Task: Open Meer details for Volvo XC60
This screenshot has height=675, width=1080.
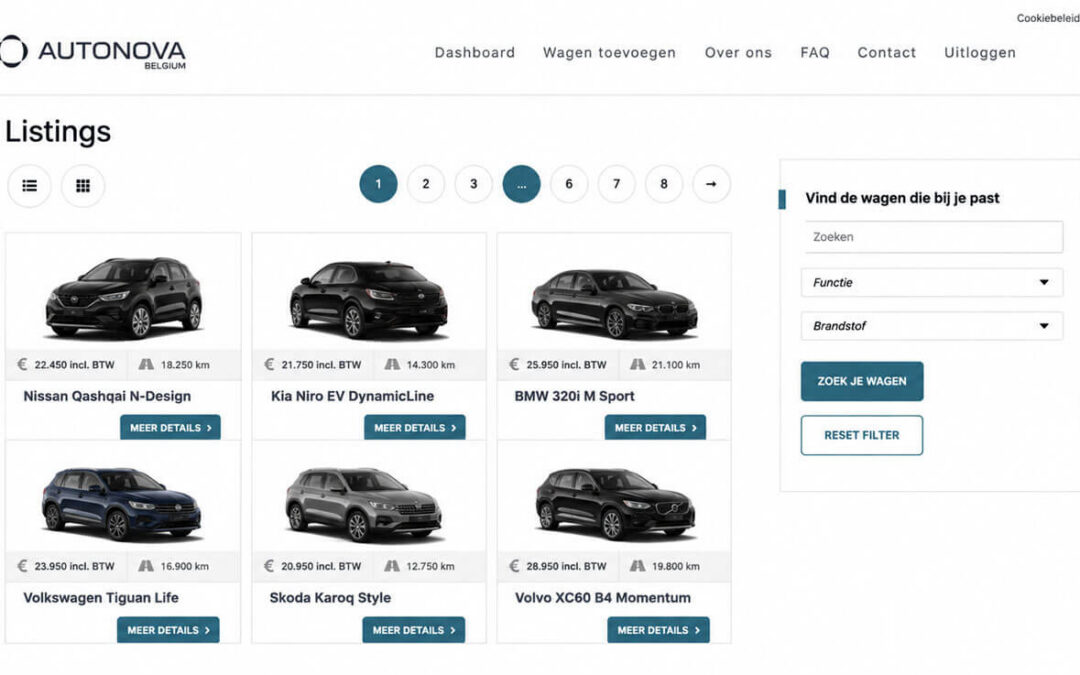Action: click(658, 630)
